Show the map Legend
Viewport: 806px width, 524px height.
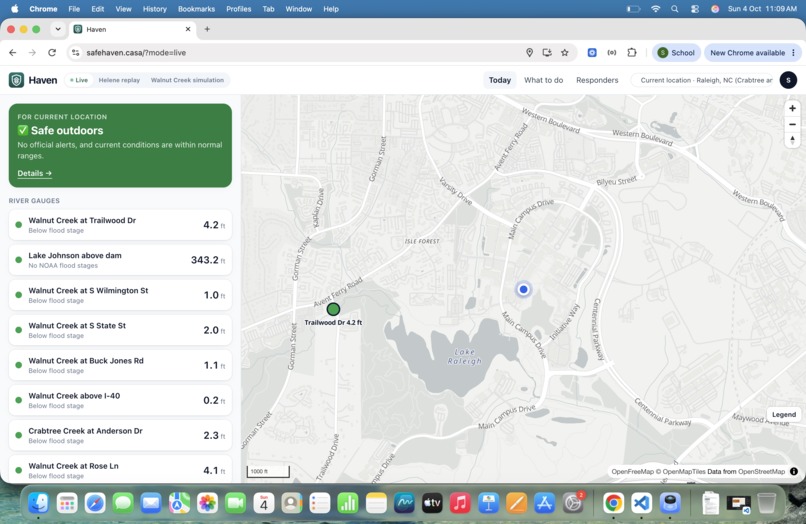coord(783,414)
